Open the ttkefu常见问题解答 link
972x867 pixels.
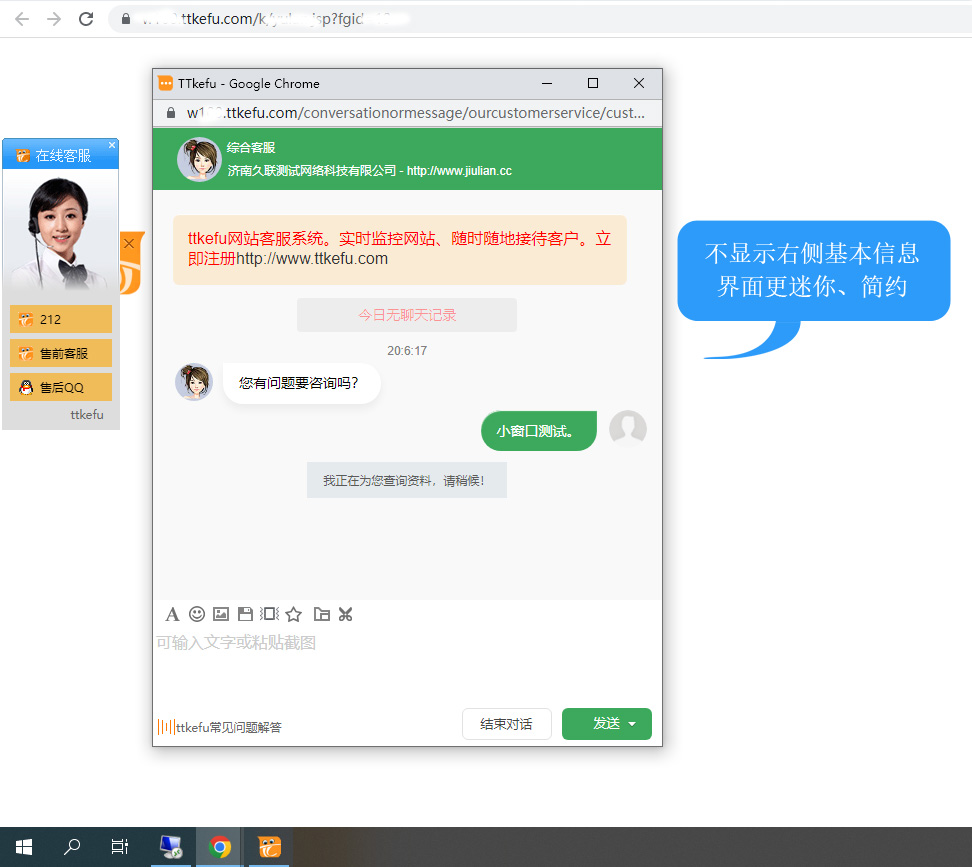coord(228,727)
